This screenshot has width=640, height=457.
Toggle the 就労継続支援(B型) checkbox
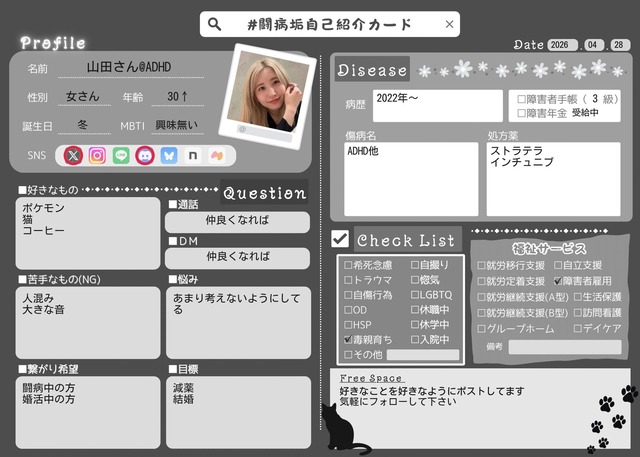tap(481, 313)
